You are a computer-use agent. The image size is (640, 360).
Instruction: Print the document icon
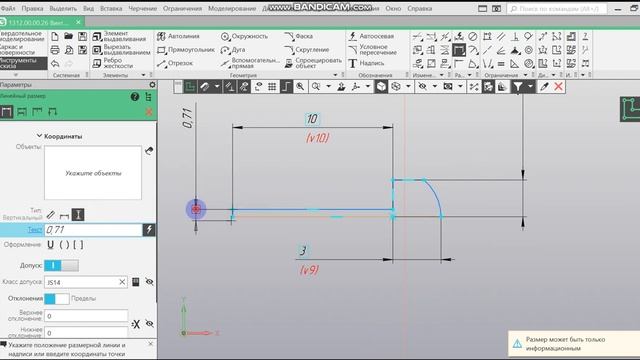tap(55, 50)
